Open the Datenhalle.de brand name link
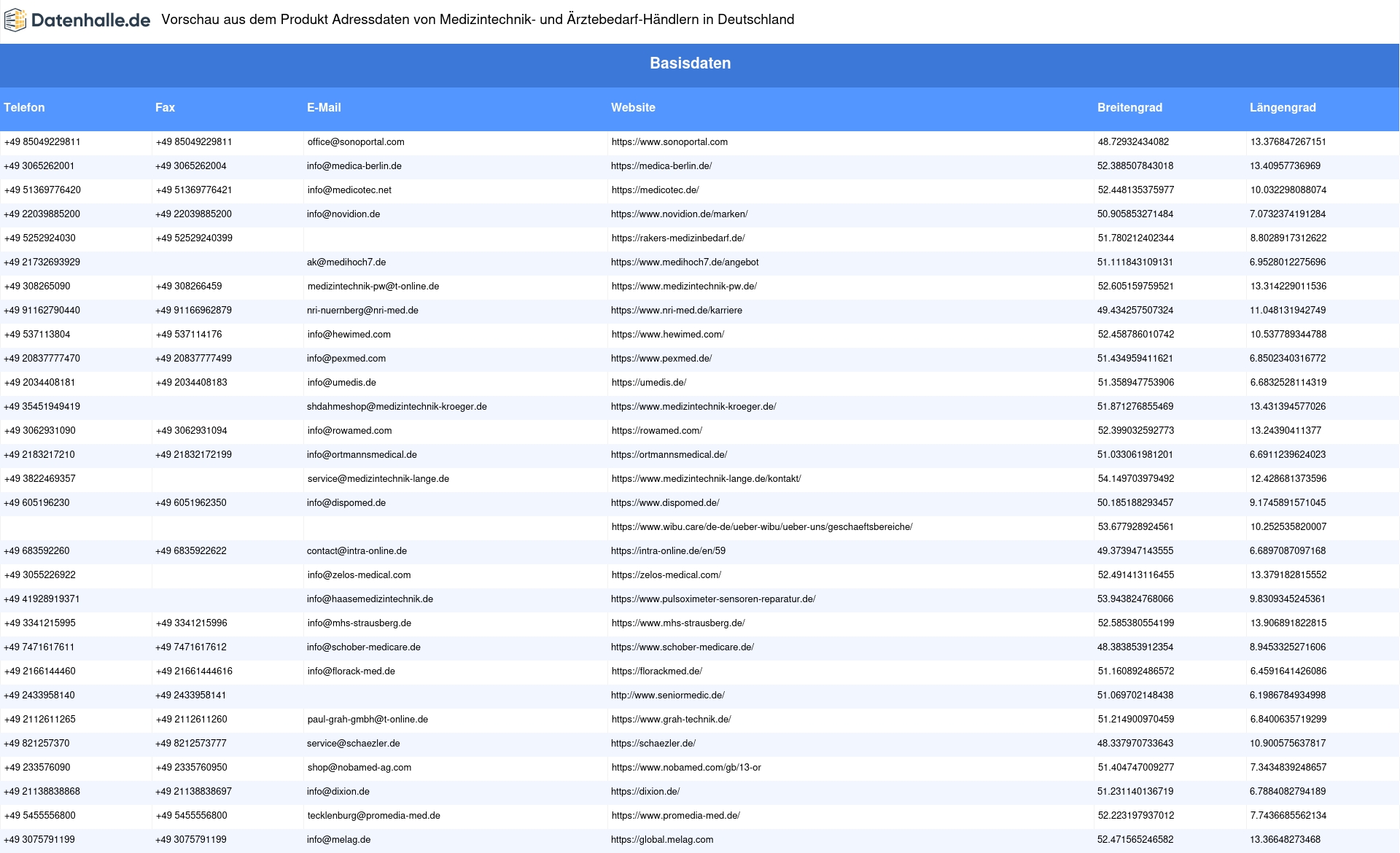 91,20
